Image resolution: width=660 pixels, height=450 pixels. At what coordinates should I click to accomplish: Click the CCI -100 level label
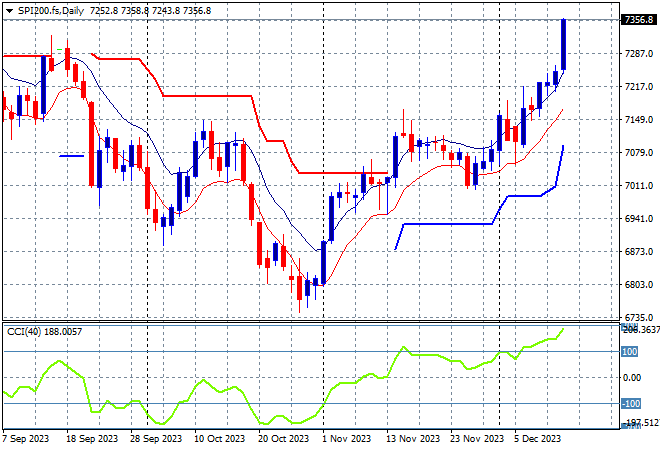629,404
